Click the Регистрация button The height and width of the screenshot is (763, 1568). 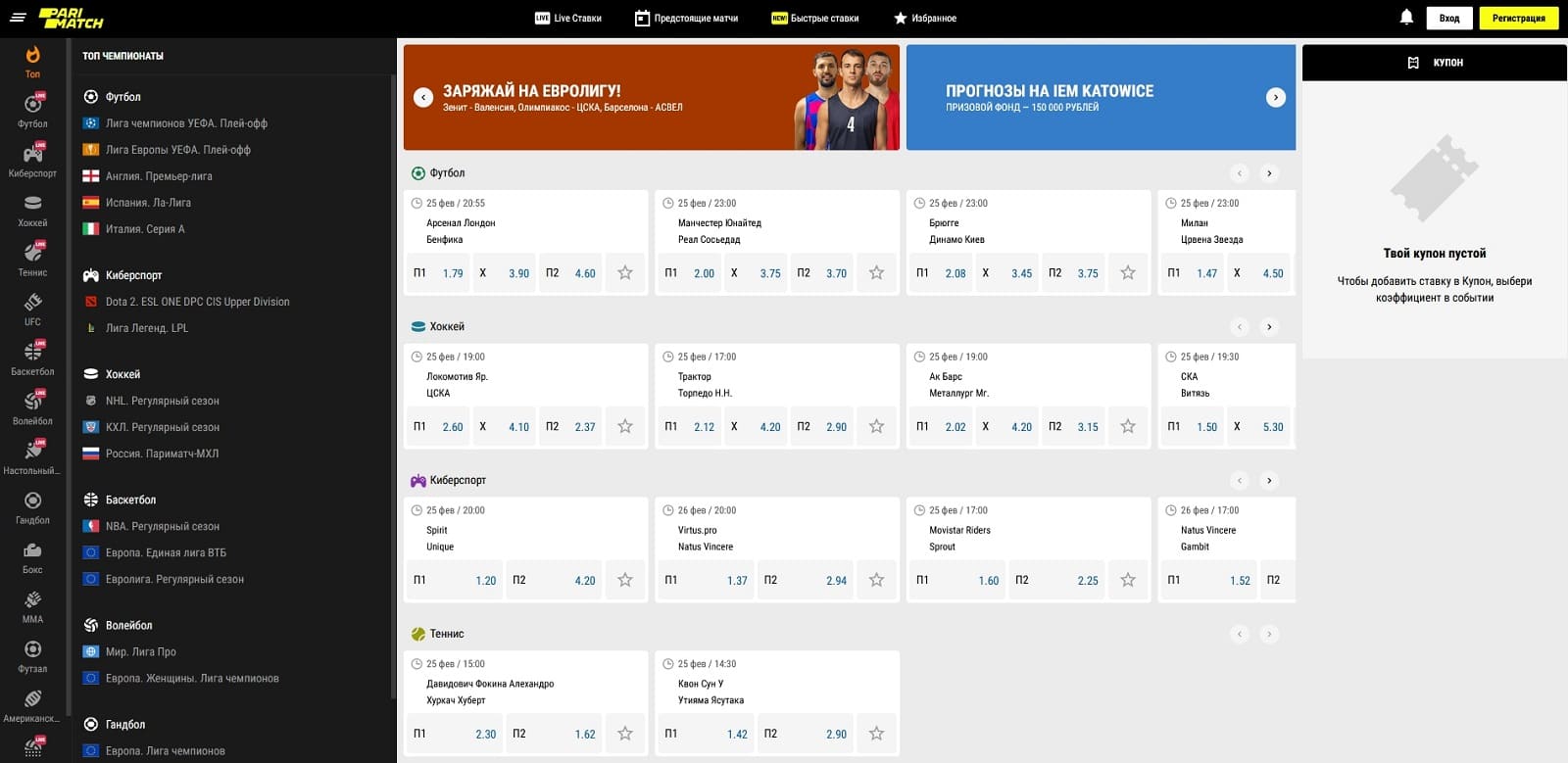[1518, 18]
